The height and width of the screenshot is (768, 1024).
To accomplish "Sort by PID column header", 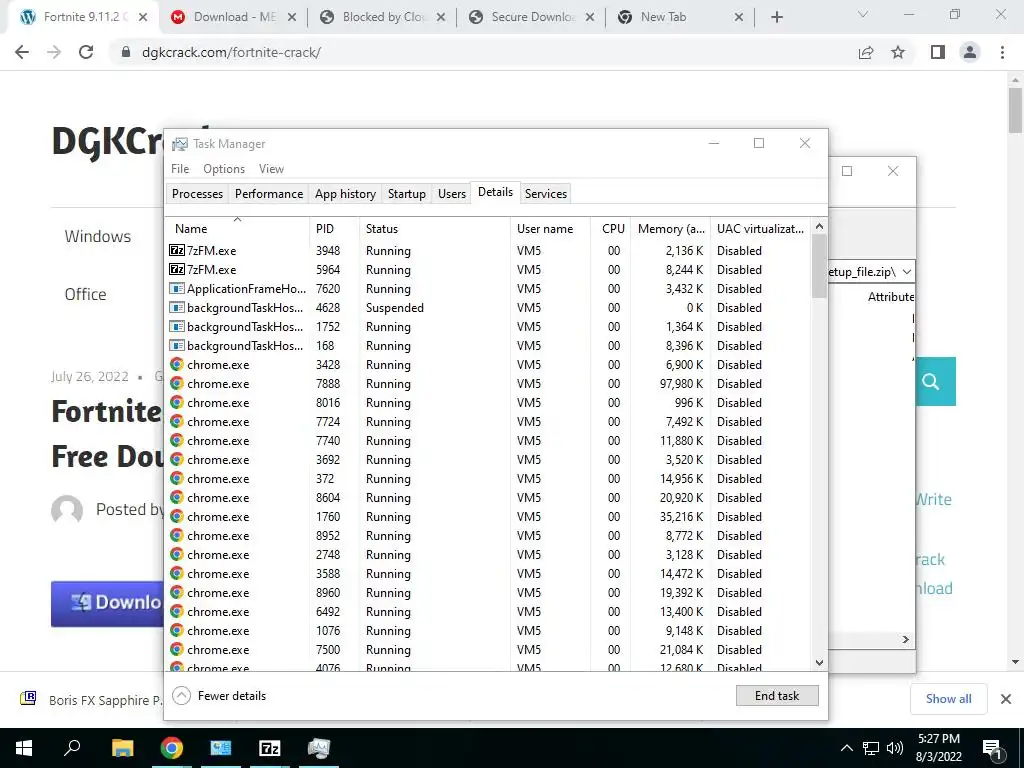I will click(x=334, y=229).
